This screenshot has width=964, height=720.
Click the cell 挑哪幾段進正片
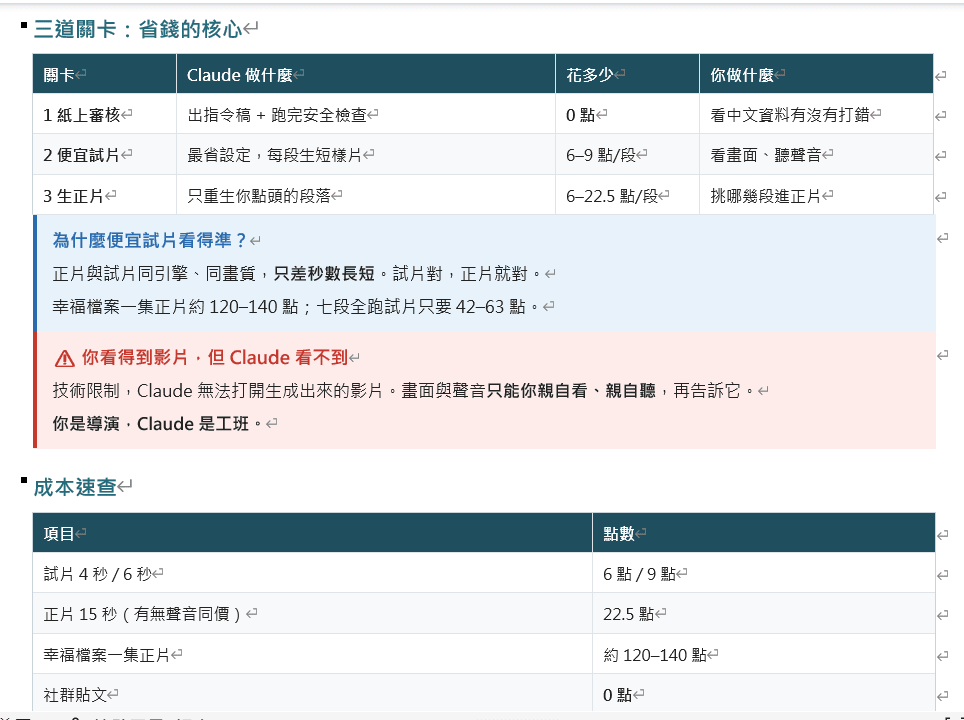tap(816, 196)
